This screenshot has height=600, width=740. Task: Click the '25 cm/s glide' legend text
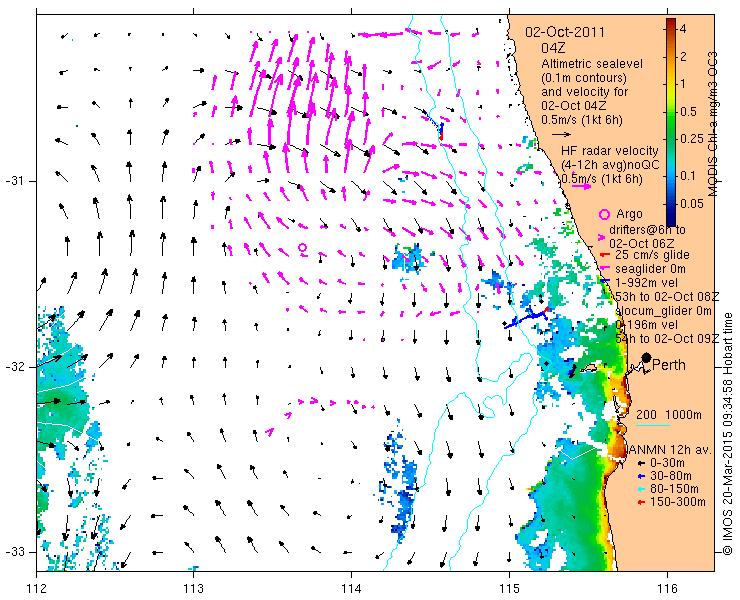tap(653, 255)
